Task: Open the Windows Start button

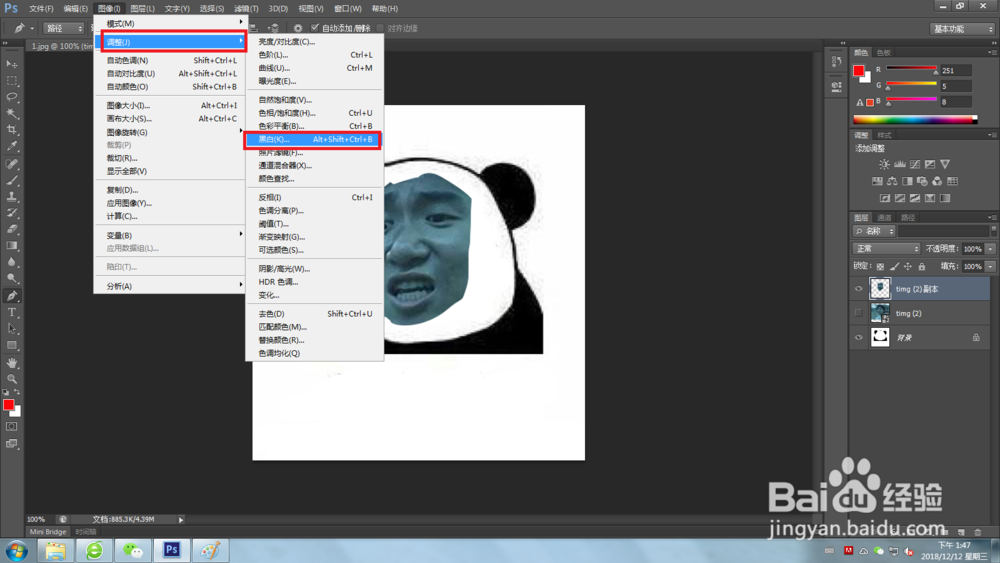Action: [16, 550]
